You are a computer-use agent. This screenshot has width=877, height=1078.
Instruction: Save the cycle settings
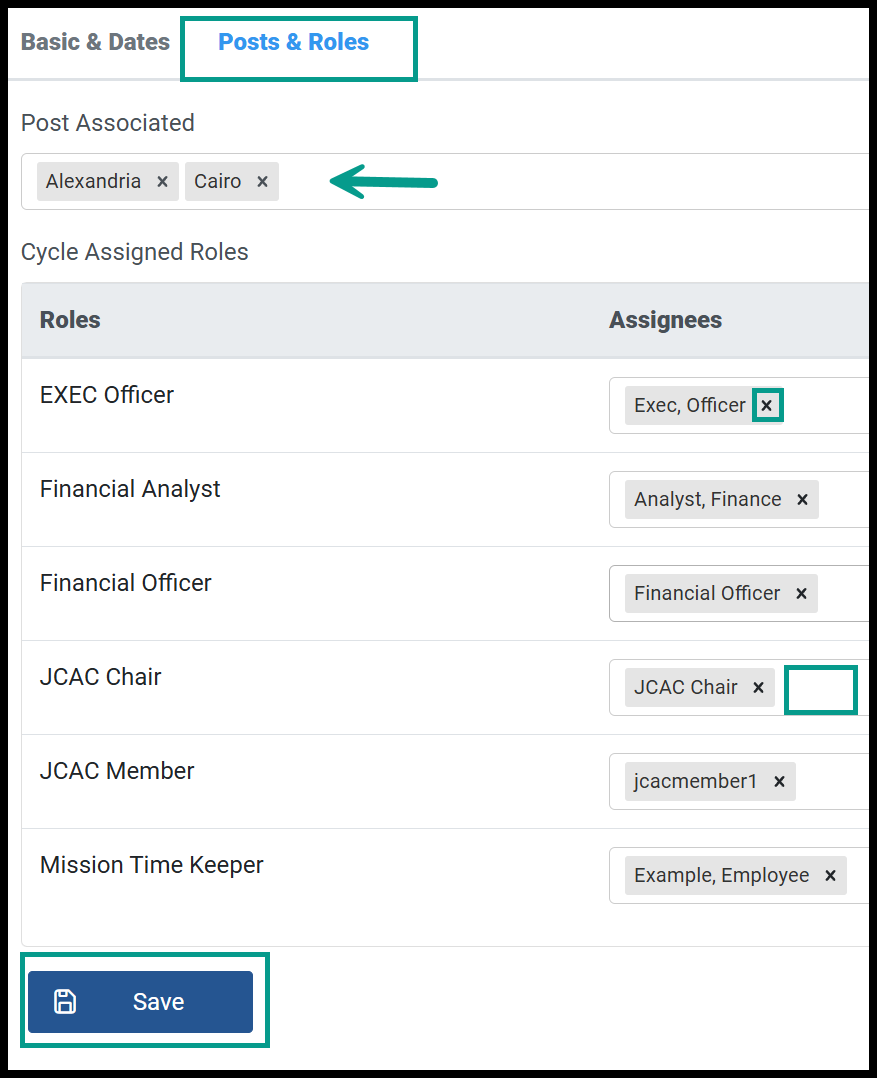pos(140,1002)
